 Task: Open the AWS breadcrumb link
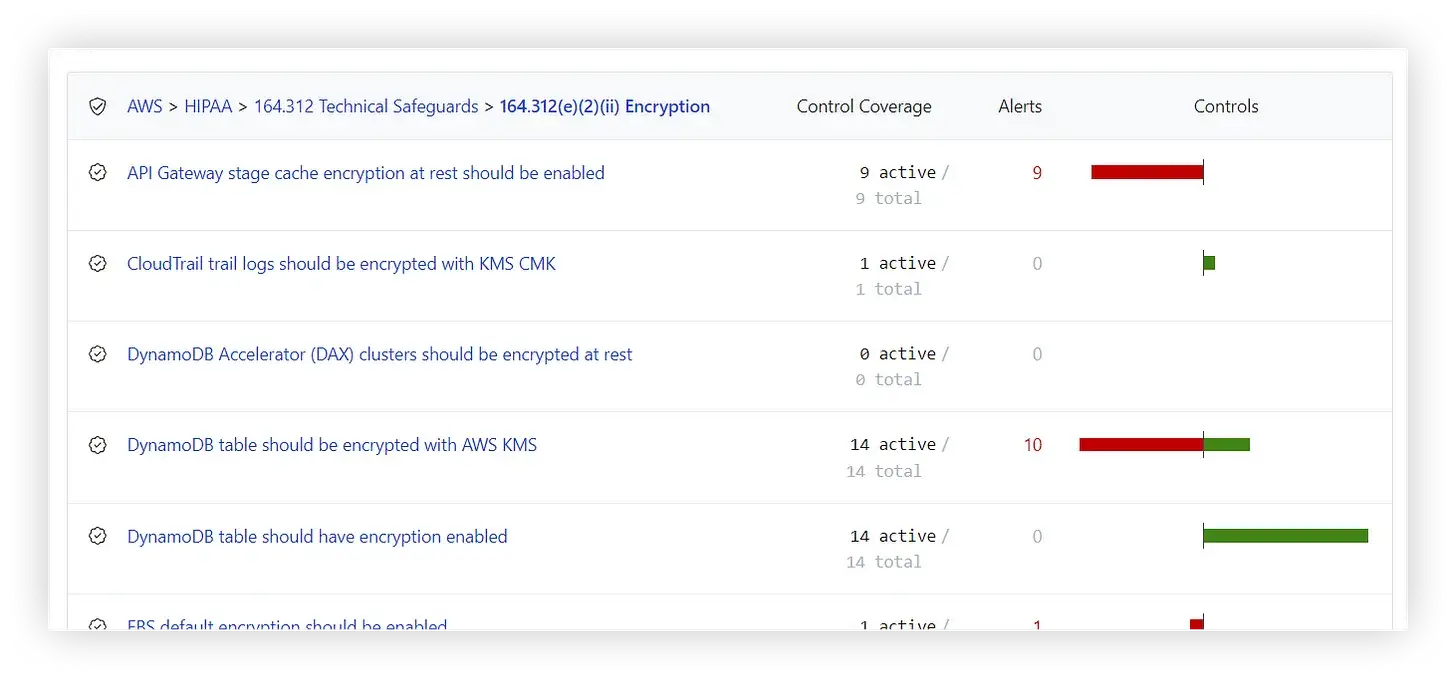pyautogui.click(x=144, y=106)
